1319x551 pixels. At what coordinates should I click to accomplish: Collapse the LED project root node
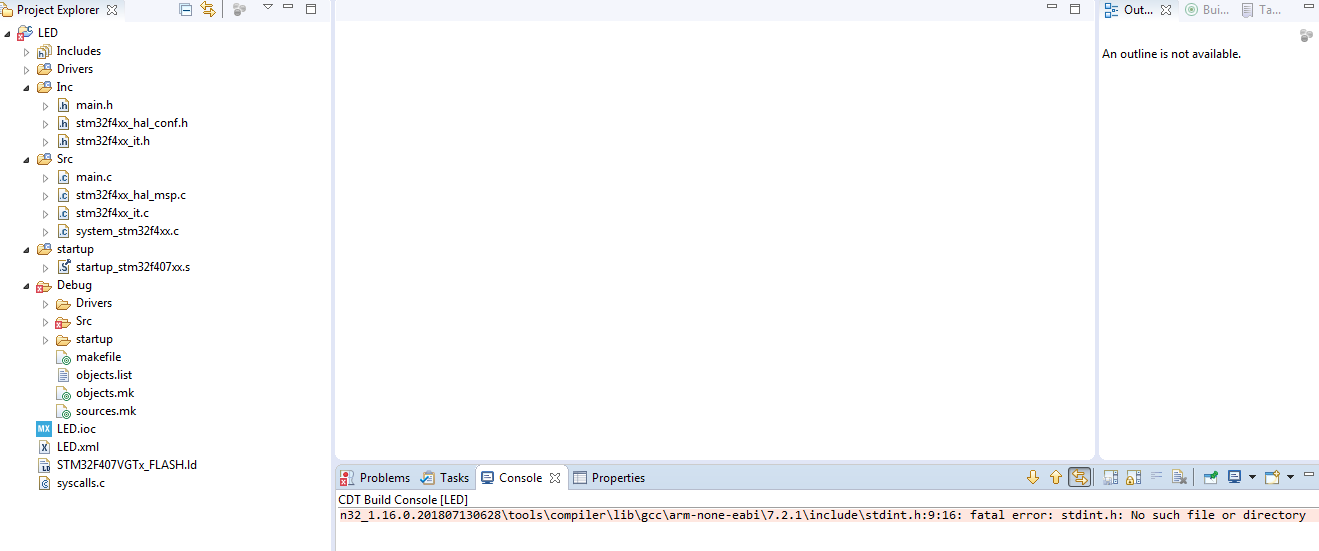[x=8, y=33]
